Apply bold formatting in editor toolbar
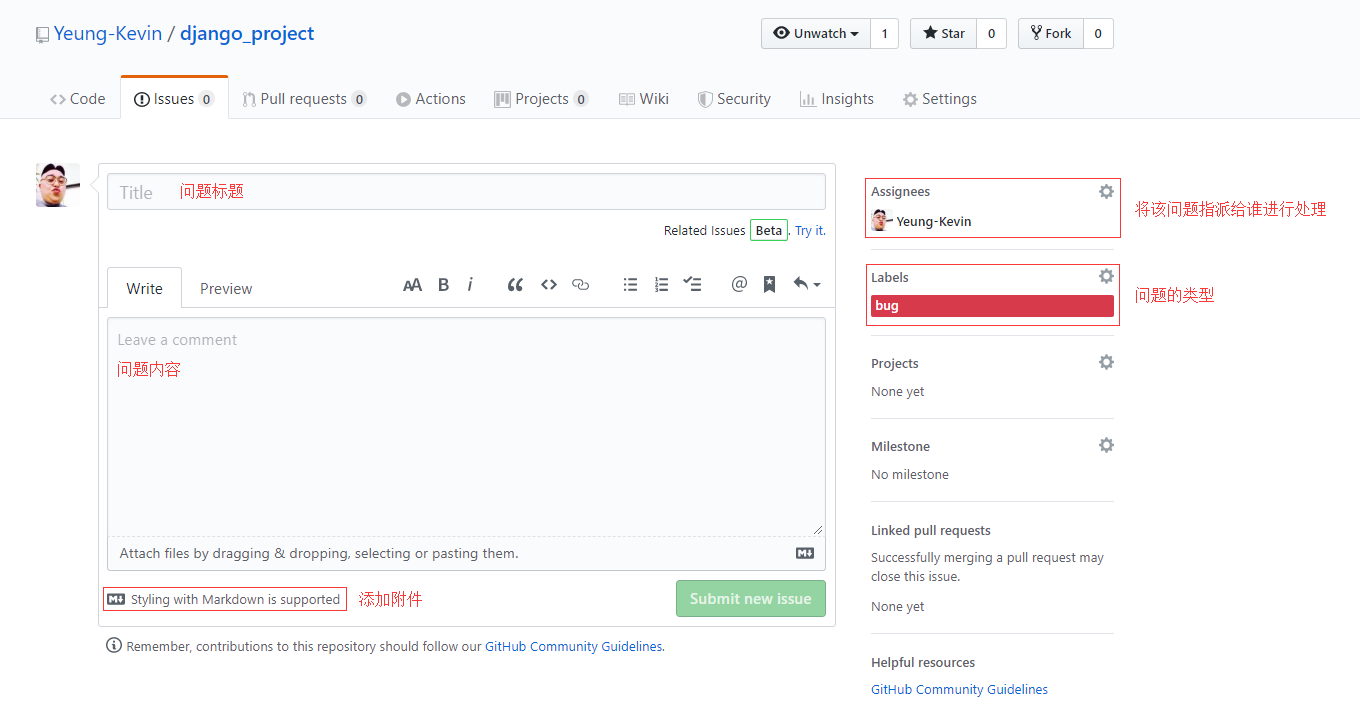The height and width of the screenshot is (717, 1360). point(443,285)
